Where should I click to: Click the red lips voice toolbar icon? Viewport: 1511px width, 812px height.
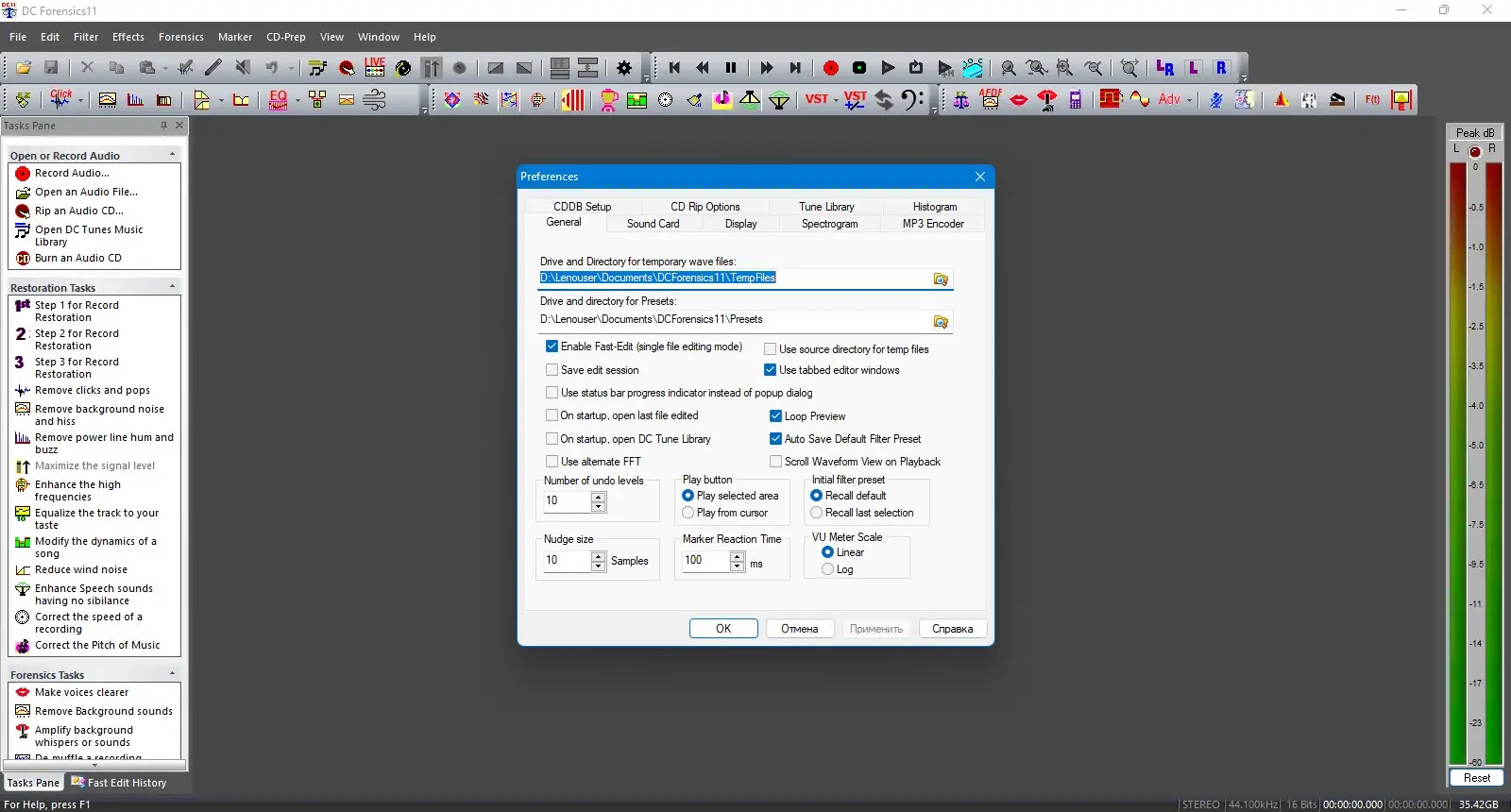point(1019,99)
